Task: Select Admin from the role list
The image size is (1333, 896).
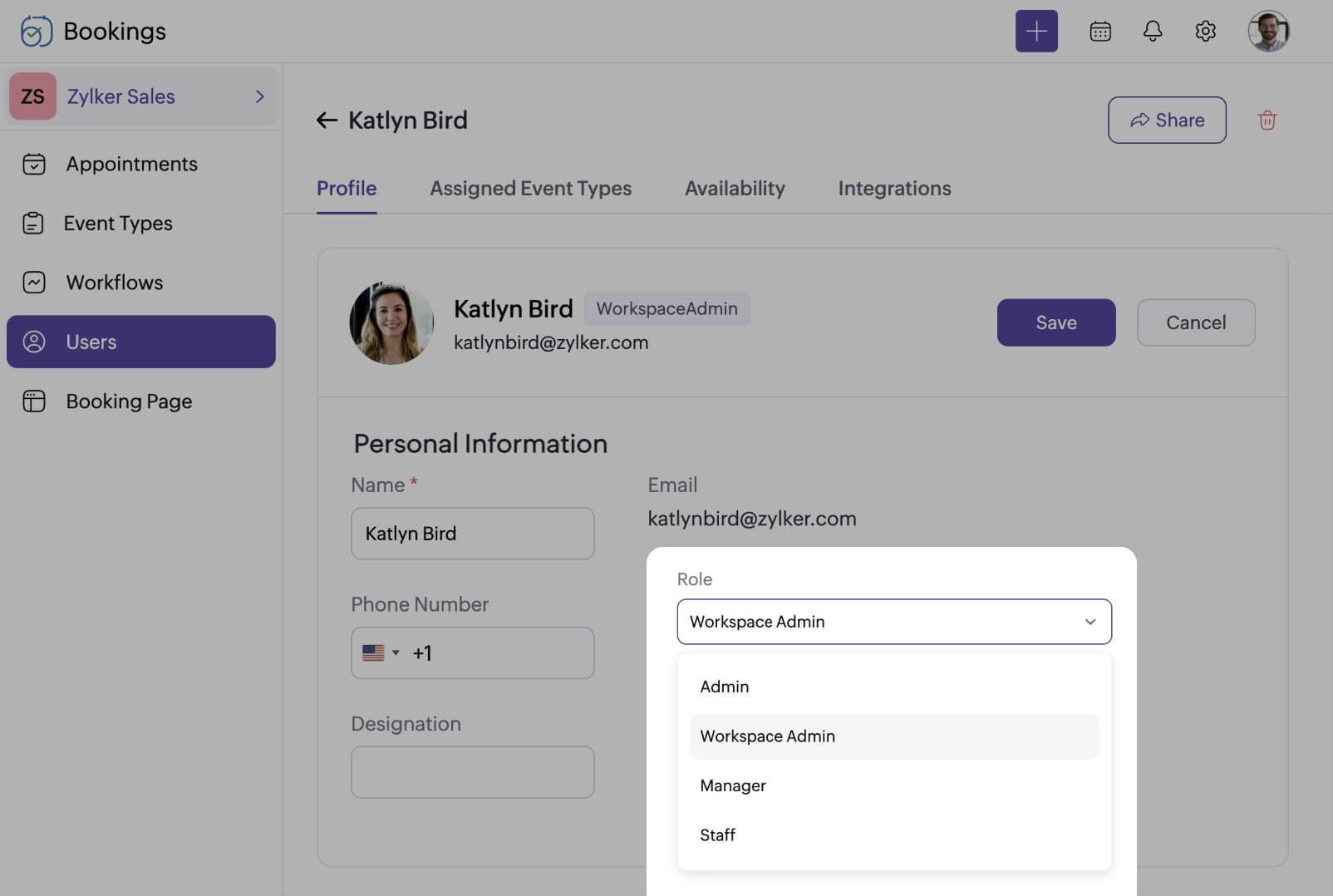Action: pos(725,687)
